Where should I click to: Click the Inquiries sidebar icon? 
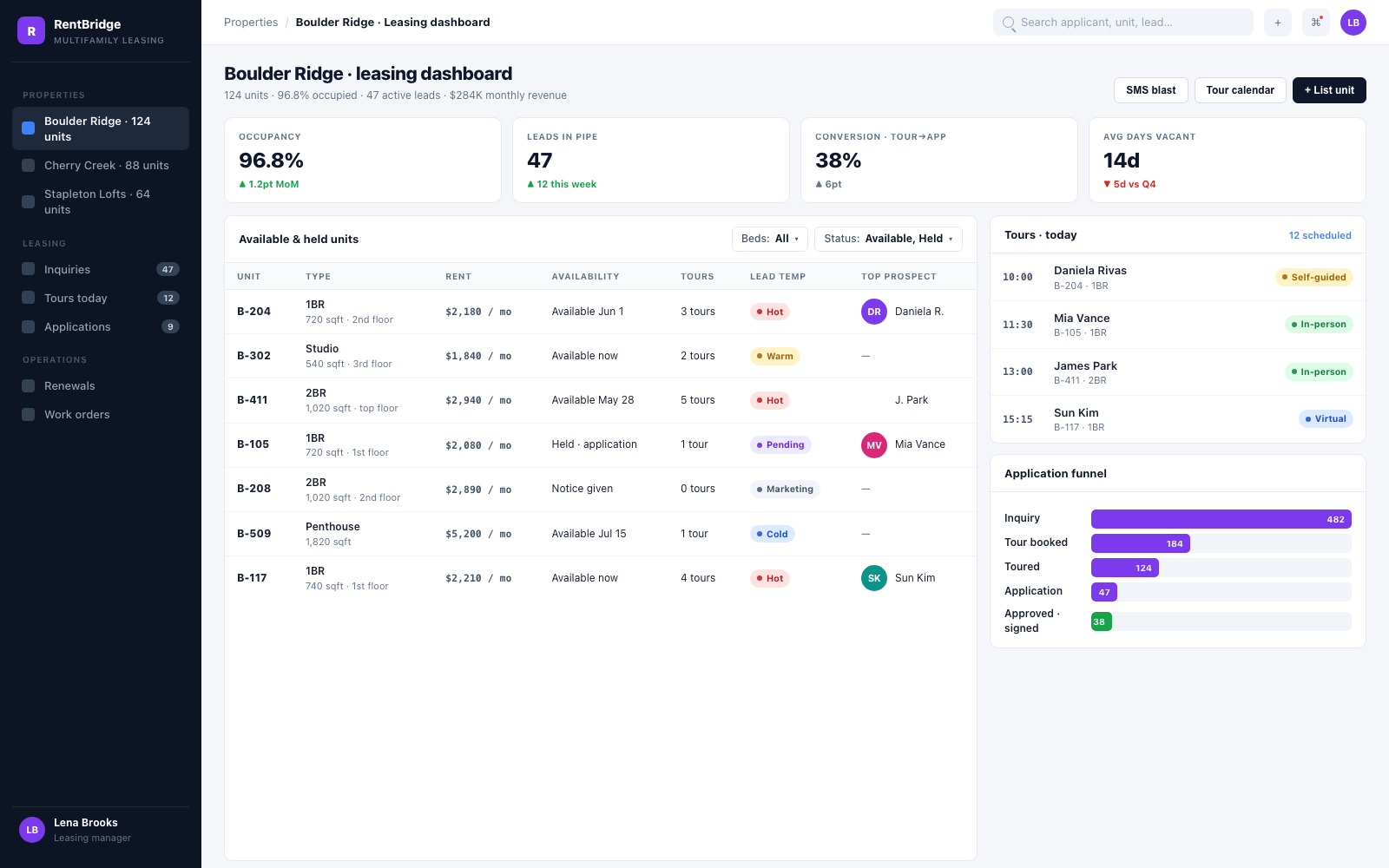coord(29,269)
